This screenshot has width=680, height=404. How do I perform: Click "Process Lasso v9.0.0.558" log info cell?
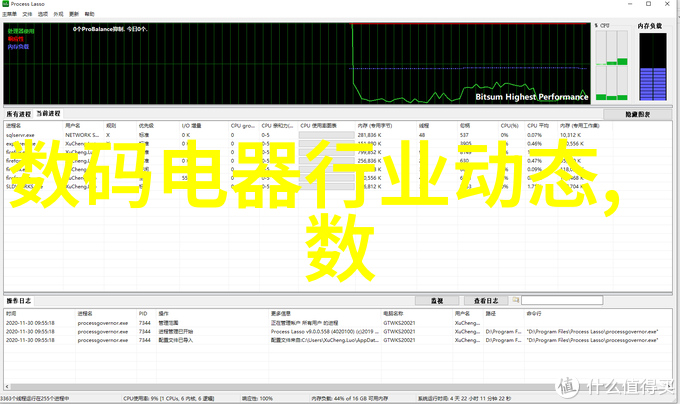[324, 332]
